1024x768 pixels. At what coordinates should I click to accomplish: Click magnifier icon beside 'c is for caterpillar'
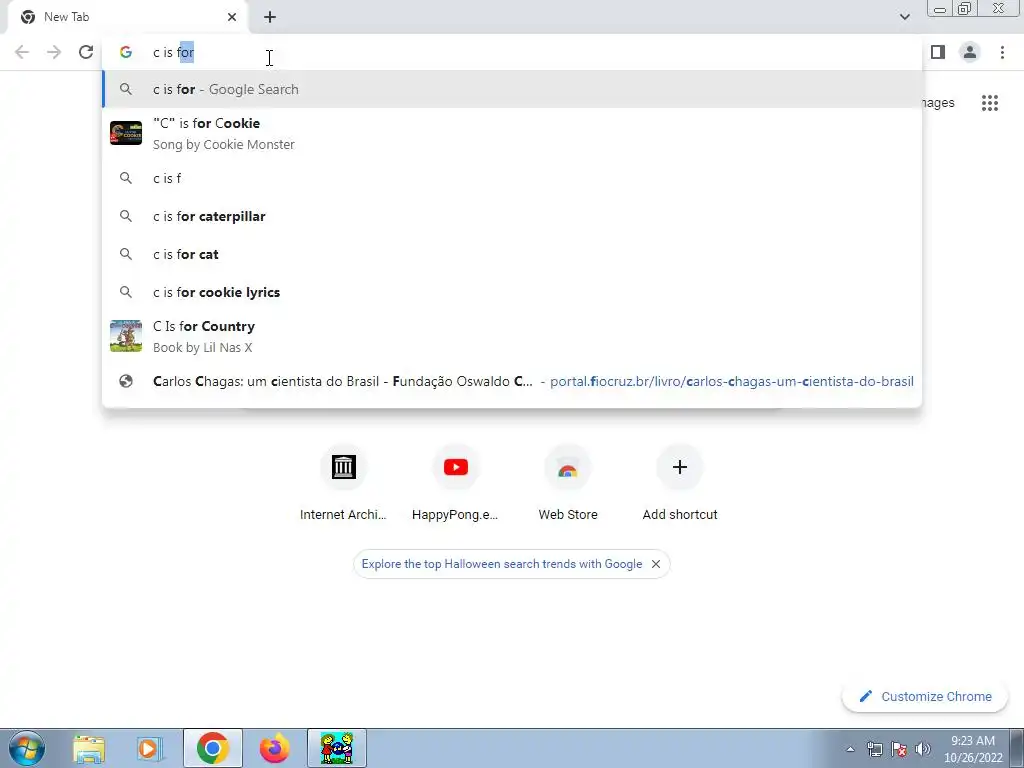tap(126, 216)
